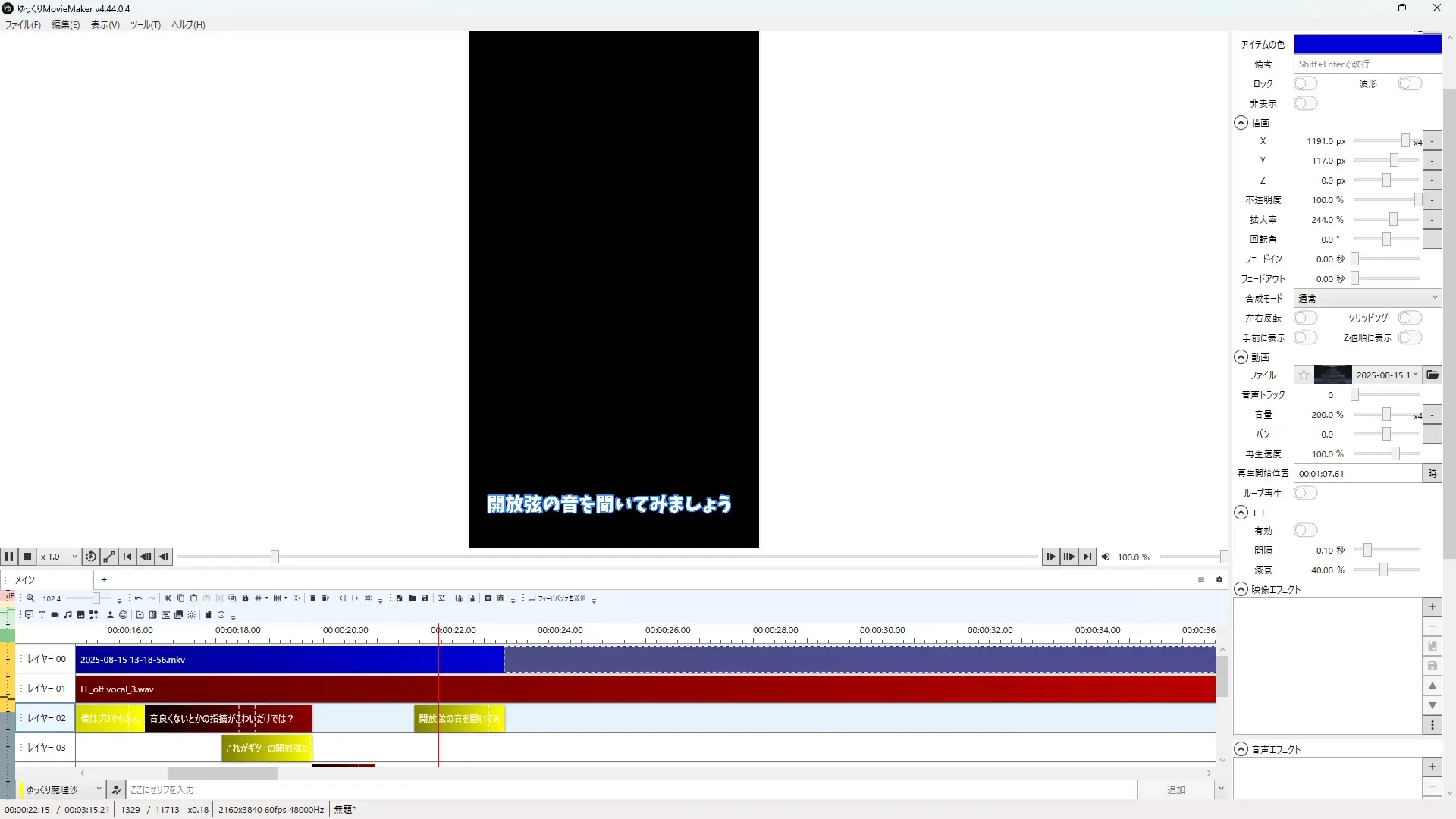Open file browser folder icon next to ファイル
Image resolution: width=1456 pixels, height=819 pixels.
click(x=1432, y=375)
